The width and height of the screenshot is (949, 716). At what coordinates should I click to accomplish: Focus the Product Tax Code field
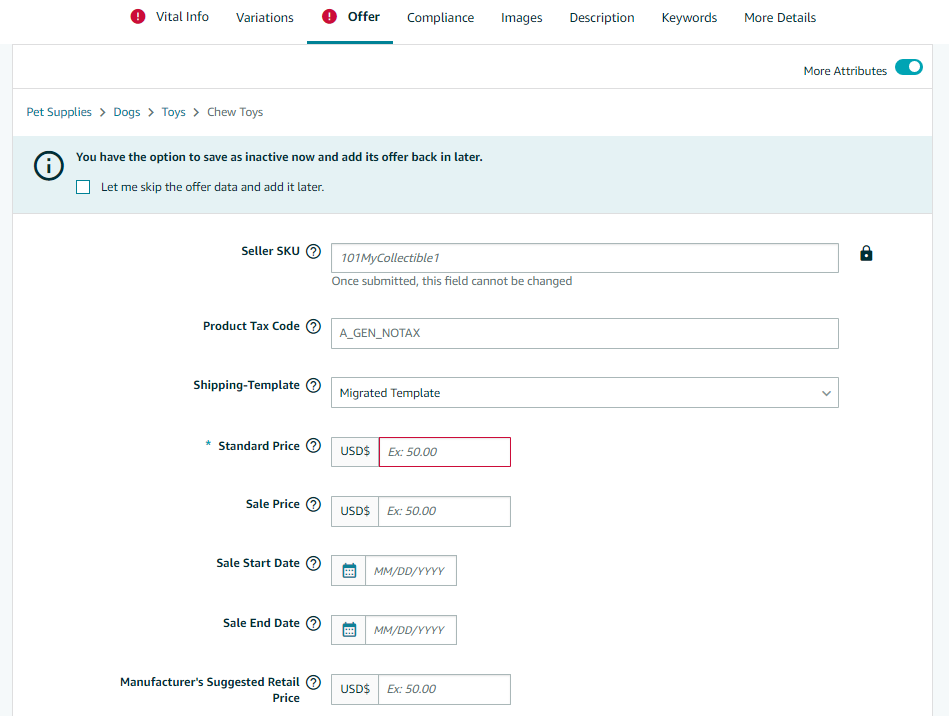coord(584,333)
